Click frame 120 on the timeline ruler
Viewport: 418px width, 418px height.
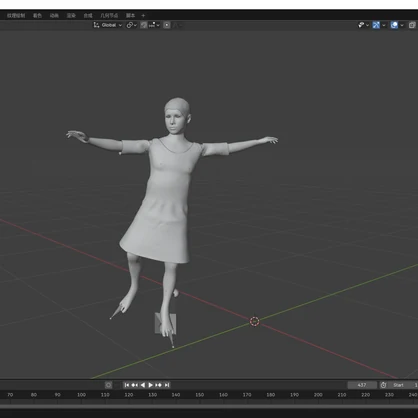click(129, 395)
